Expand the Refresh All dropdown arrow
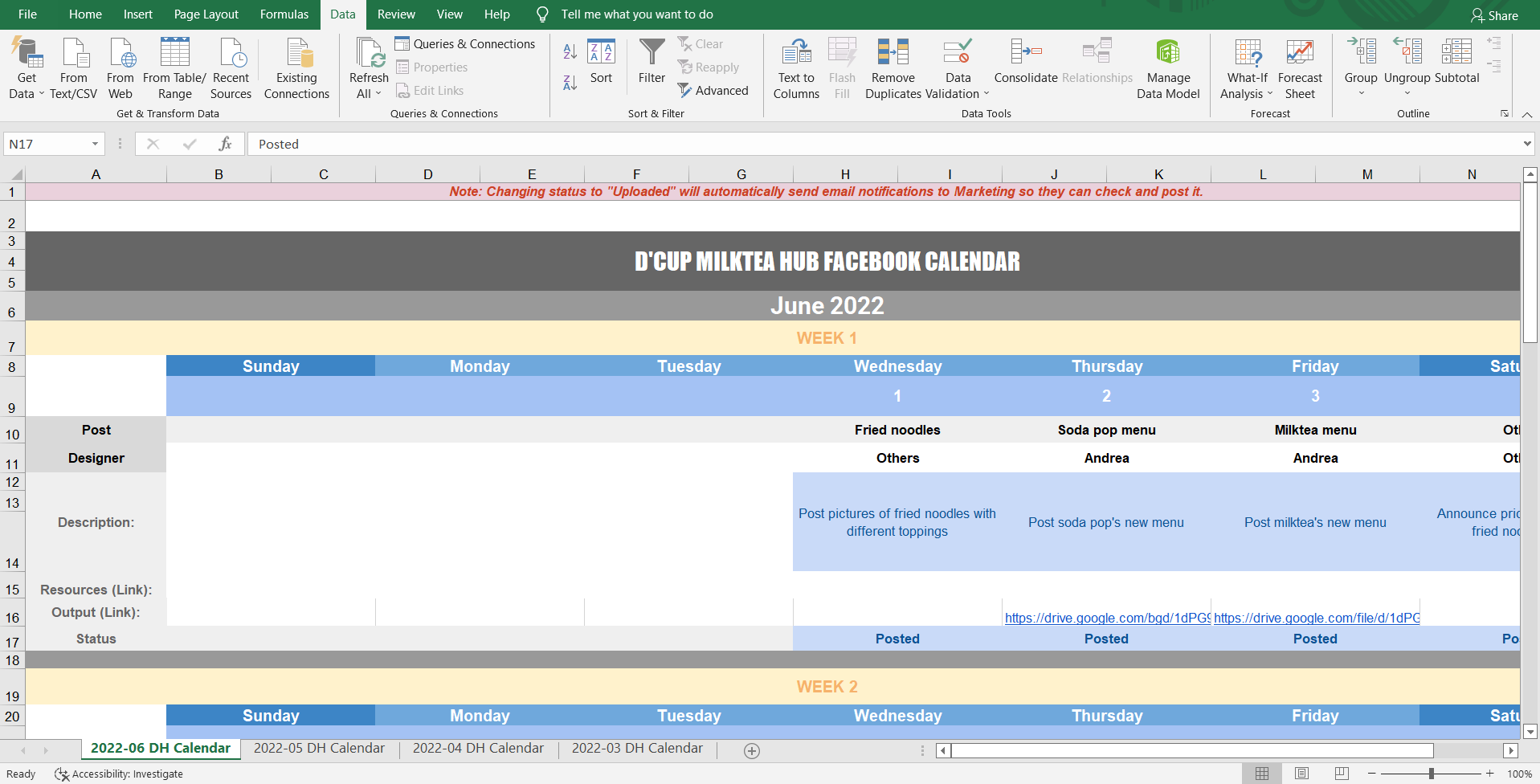The image size is (1540, 784). (x=378, y=94)
